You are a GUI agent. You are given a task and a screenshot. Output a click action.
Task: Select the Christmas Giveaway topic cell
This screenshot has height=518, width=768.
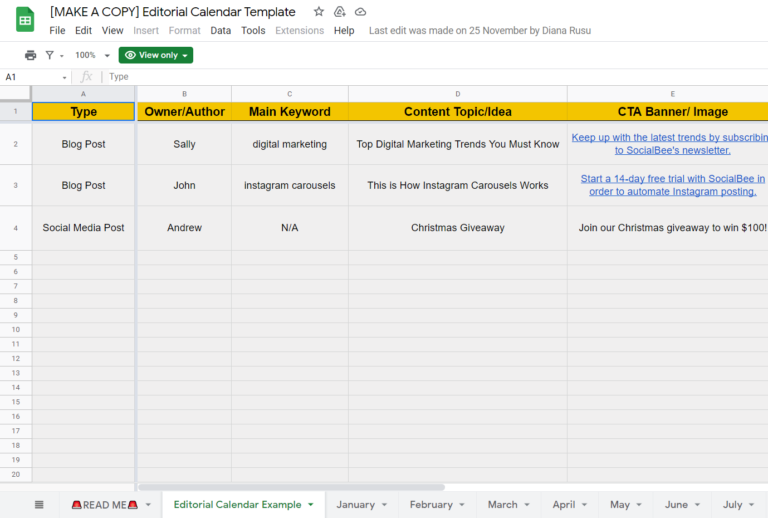point(457,228)
